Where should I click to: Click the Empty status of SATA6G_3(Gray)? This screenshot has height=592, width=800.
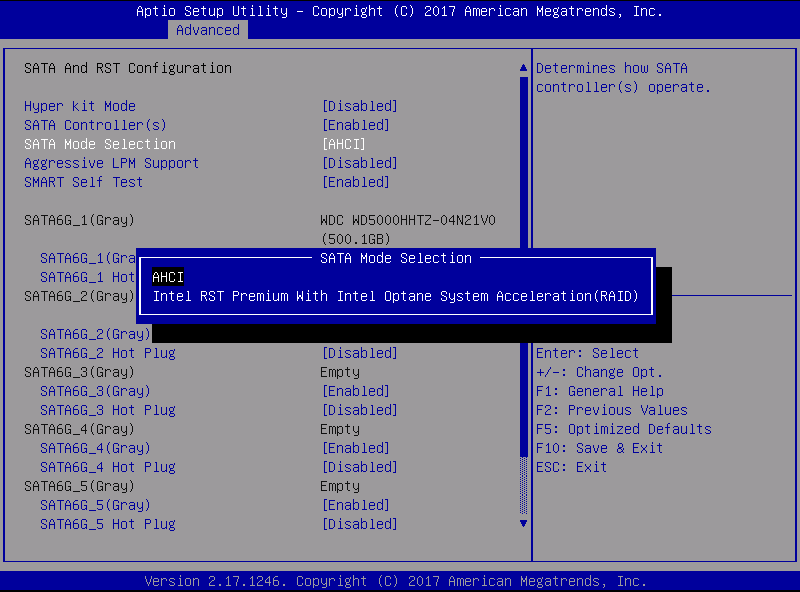340,372
